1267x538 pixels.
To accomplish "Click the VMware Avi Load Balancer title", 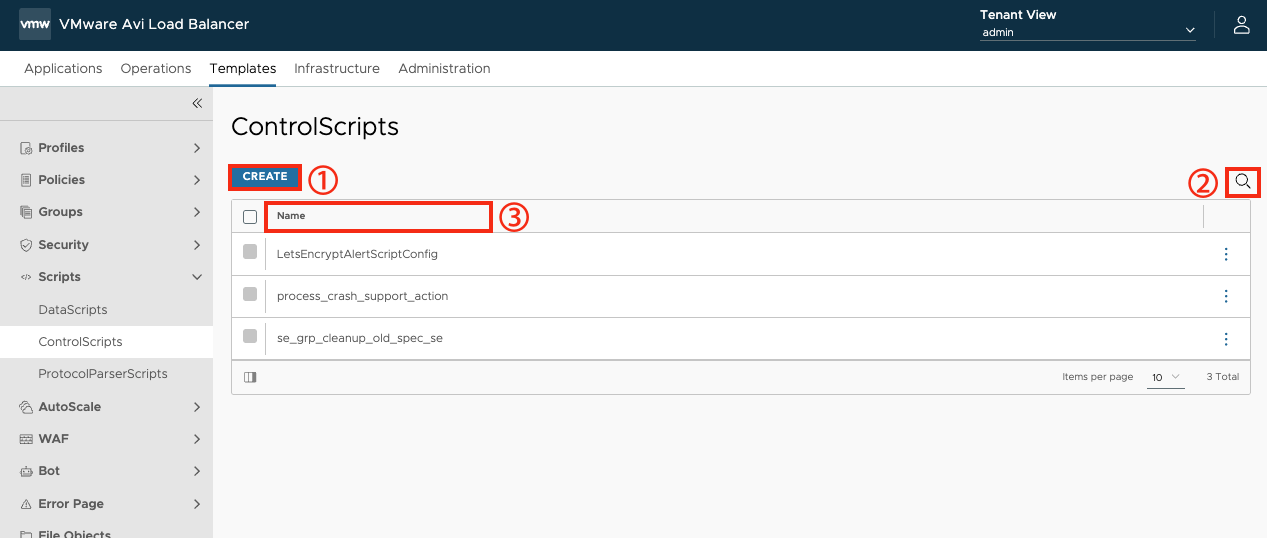I will pos(154,24).
